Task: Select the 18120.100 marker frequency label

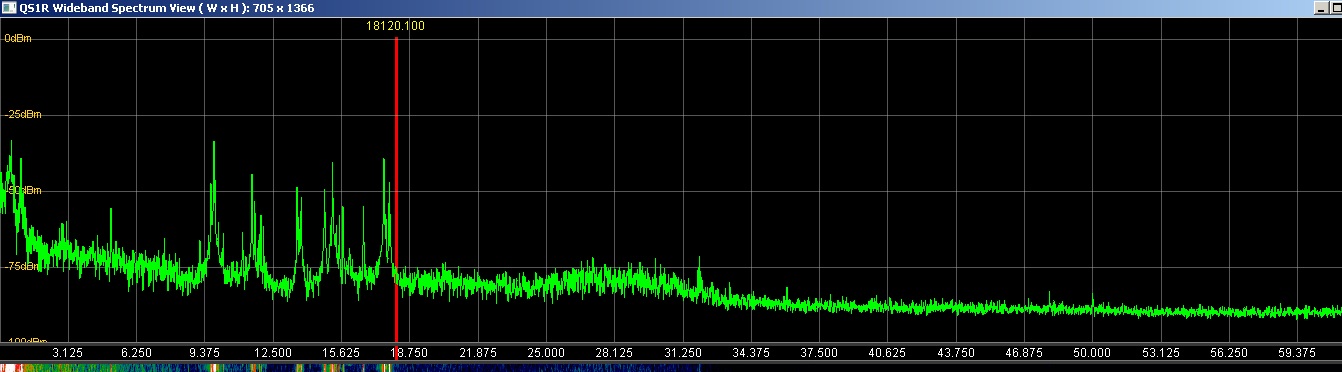Action: click(396, 26)
